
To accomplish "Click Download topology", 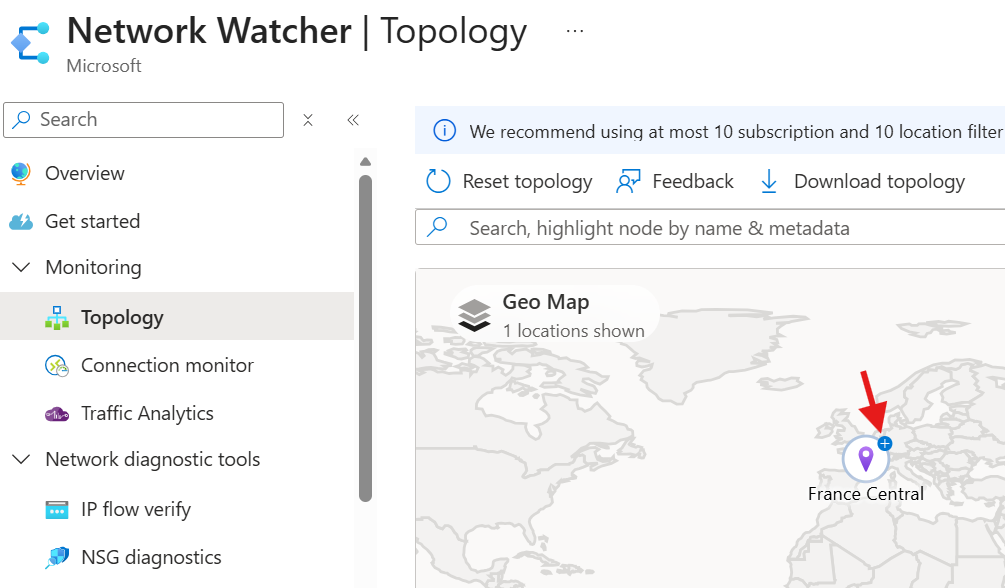I will pyautogui.click(x=861, y=181).
